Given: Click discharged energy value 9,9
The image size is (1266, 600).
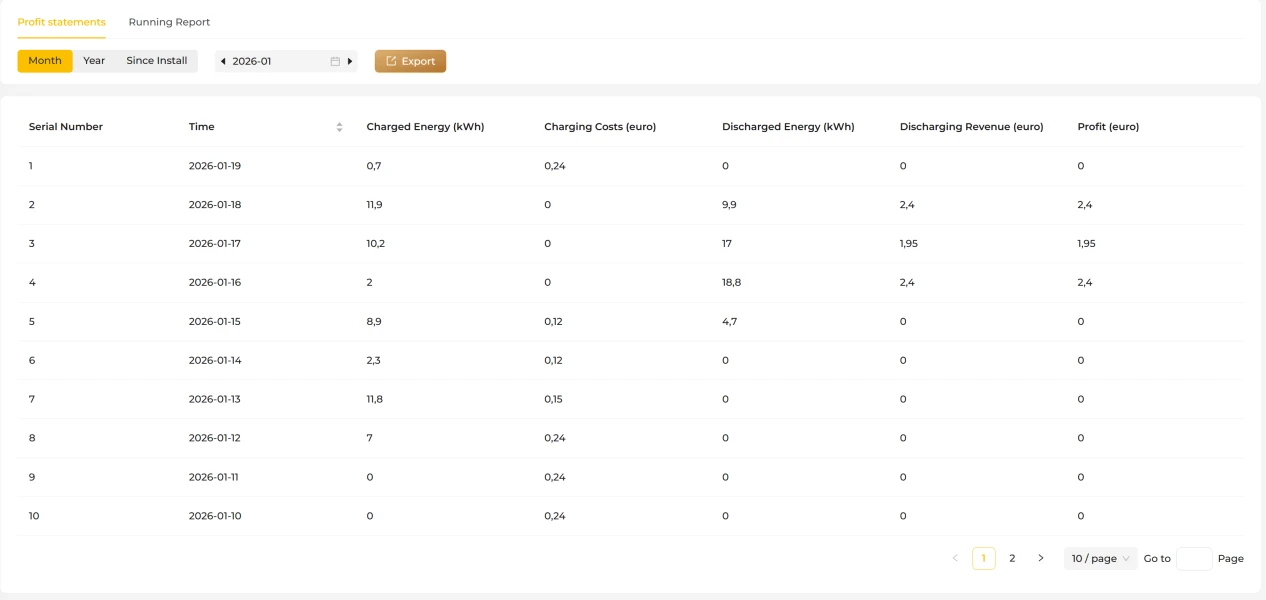Looking at the screenshot, I should tap(729, 205).
